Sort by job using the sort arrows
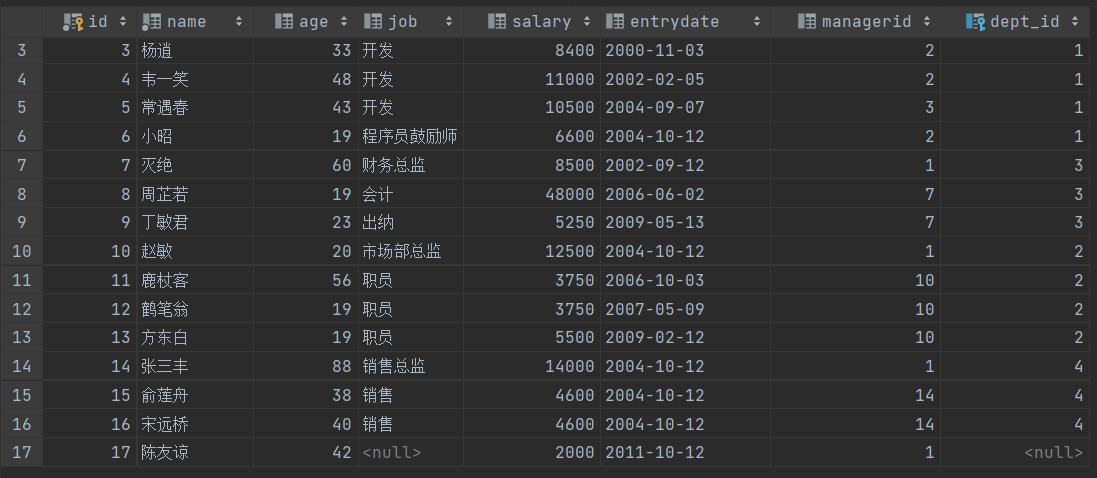Screen dimensions: 1097x478 448,22
